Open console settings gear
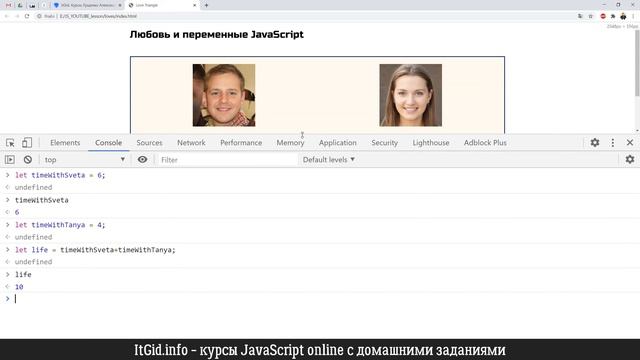640x360 pixels. coord(630,160)
